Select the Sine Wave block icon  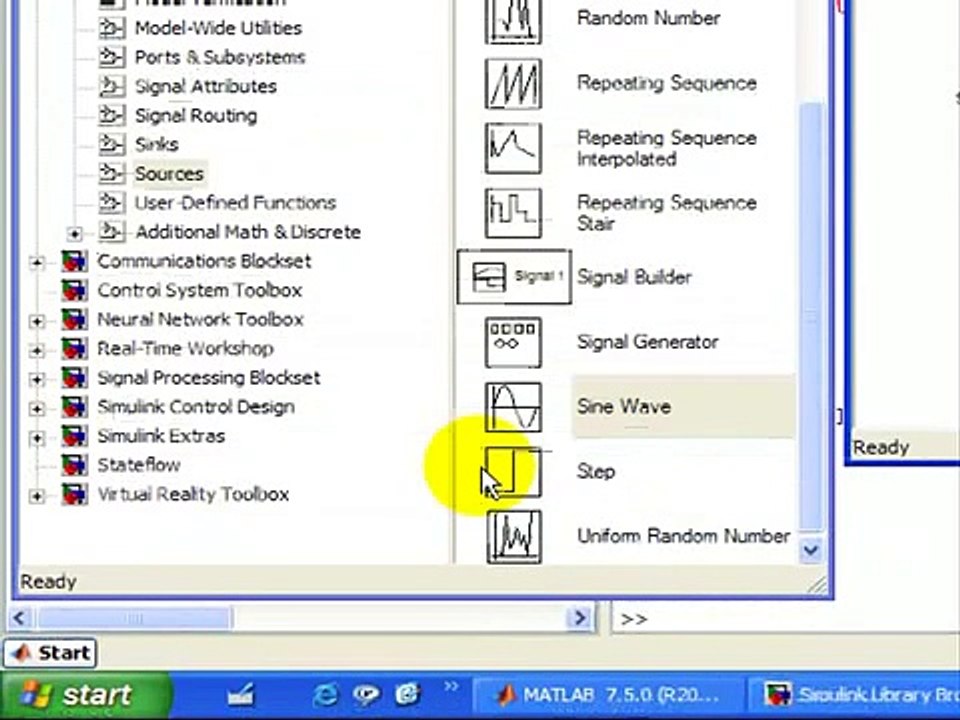pyautogui.click(x=513, y=407)
